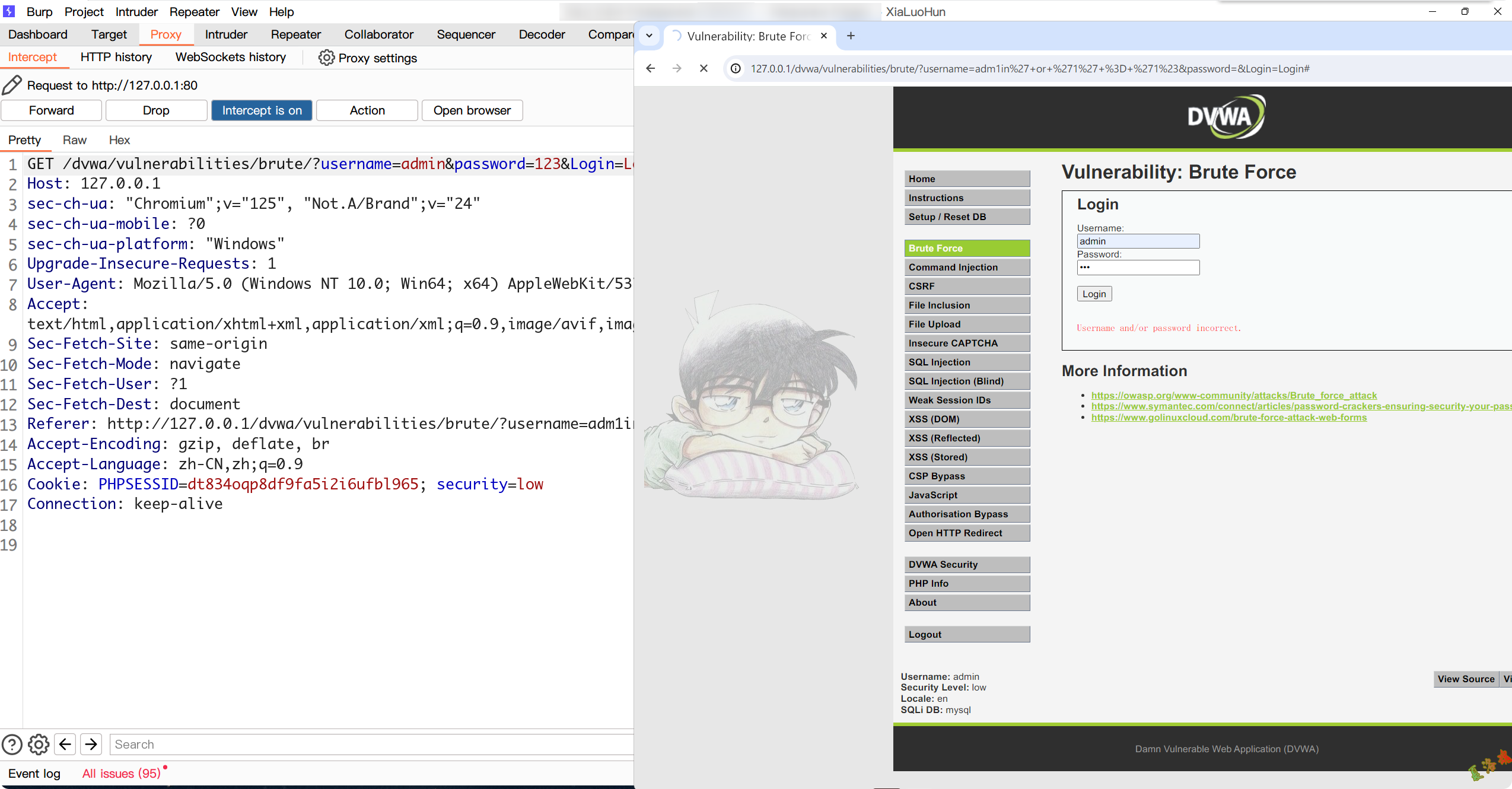Open Command Injection sidebar item
Screen dimensions: 1512x789
[967, 267]
